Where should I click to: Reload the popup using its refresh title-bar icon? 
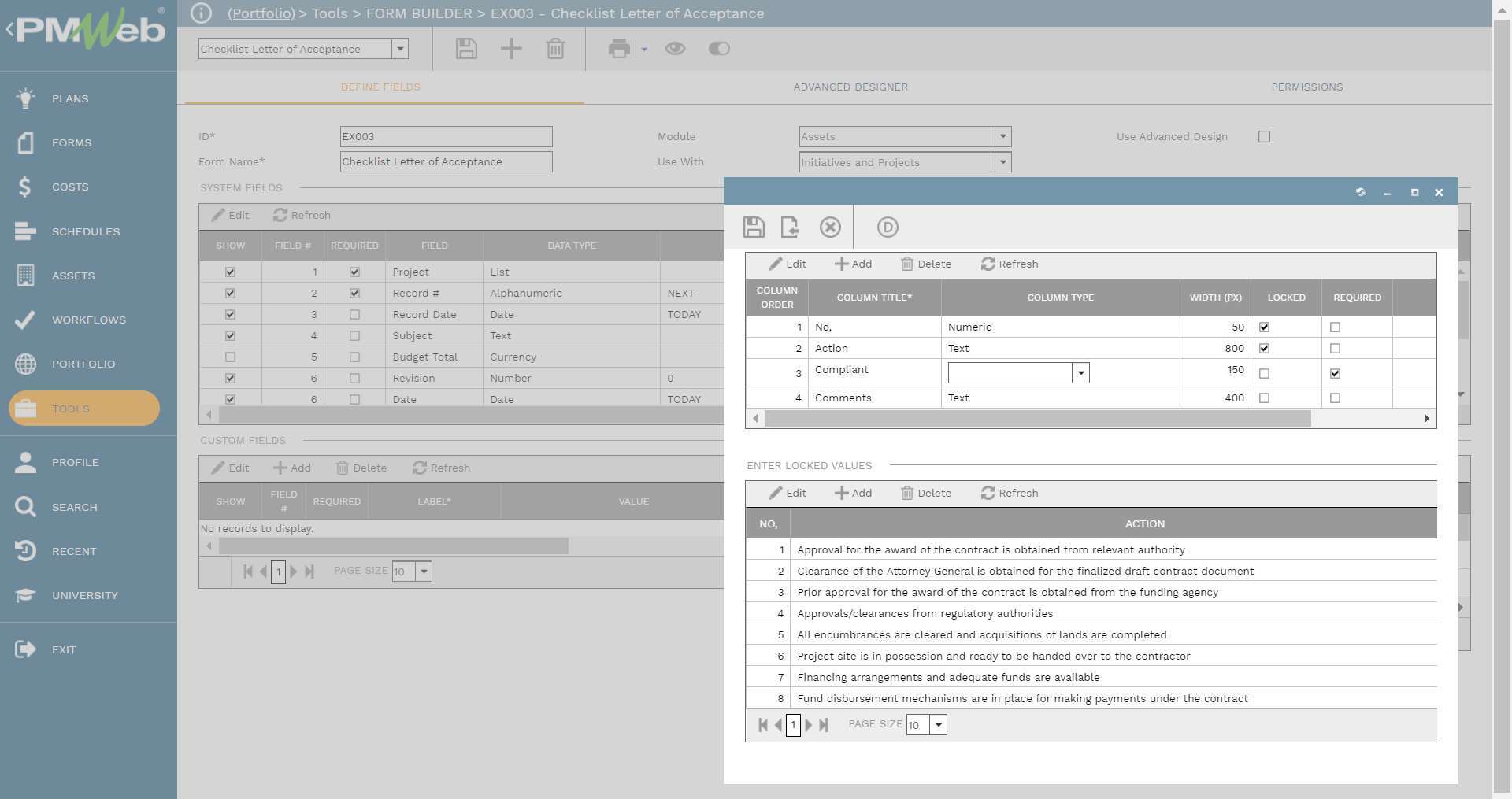[x=1360, y=192]
